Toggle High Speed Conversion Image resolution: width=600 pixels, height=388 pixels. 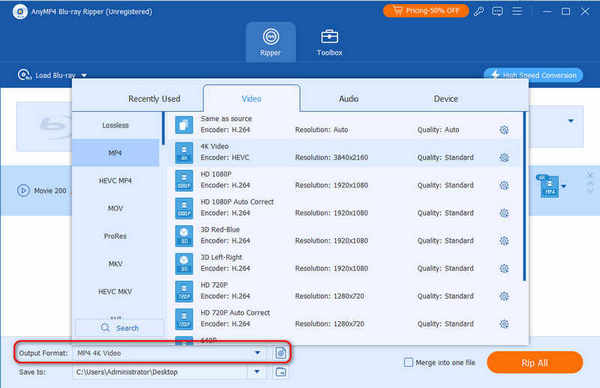(533, 75)
